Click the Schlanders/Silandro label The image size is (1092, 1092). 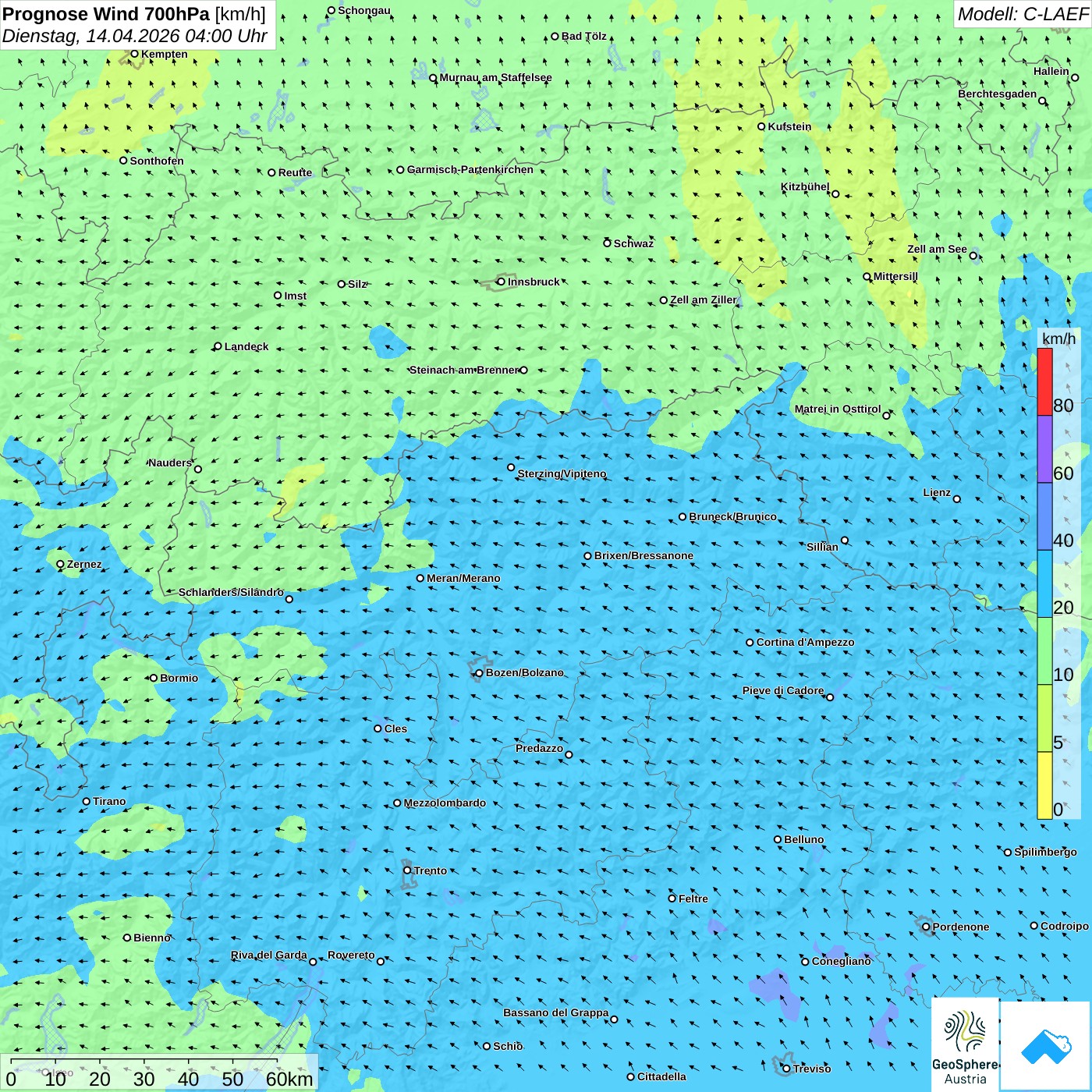tap(231, 592)
